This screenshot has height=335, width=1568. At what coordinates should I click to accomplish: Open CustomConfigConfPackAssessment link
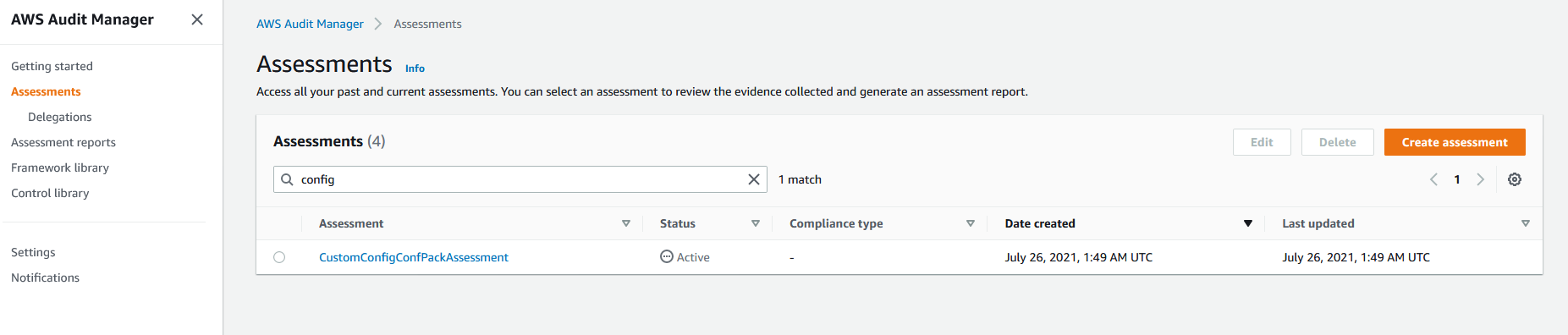[x=414, y=257]
